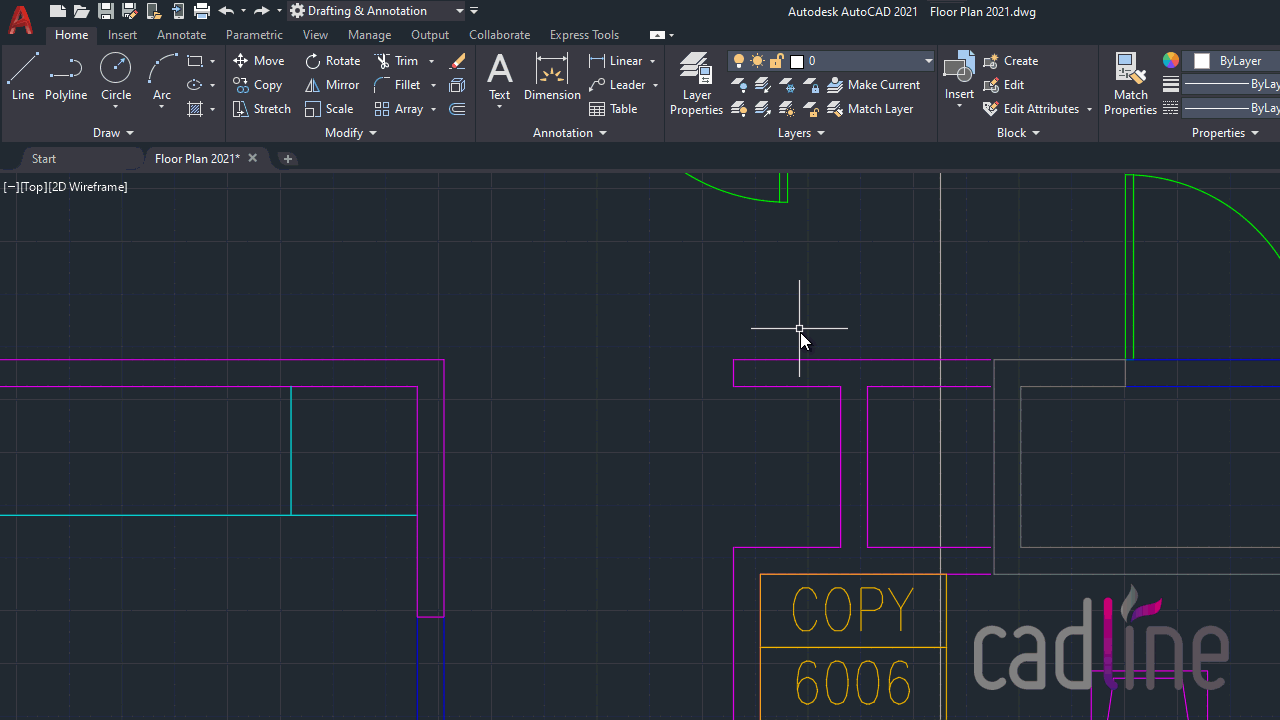Expand the Modify panel
Screen dimensions: 1280x720
pyautogui.click(x=351, y=133)
